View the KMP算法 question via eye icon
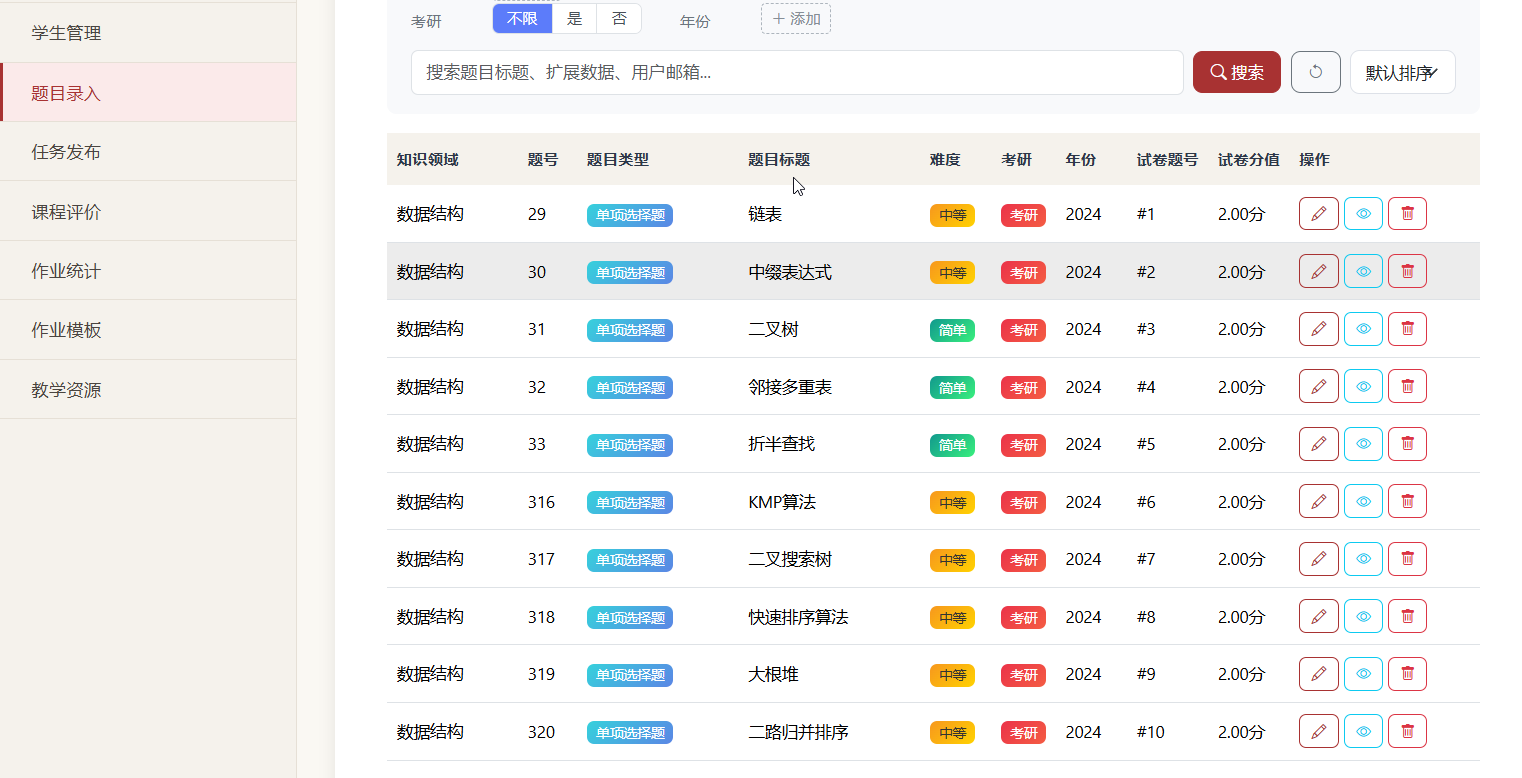This screenshot has height=778, width=1522. click(x=1363, y=501)
